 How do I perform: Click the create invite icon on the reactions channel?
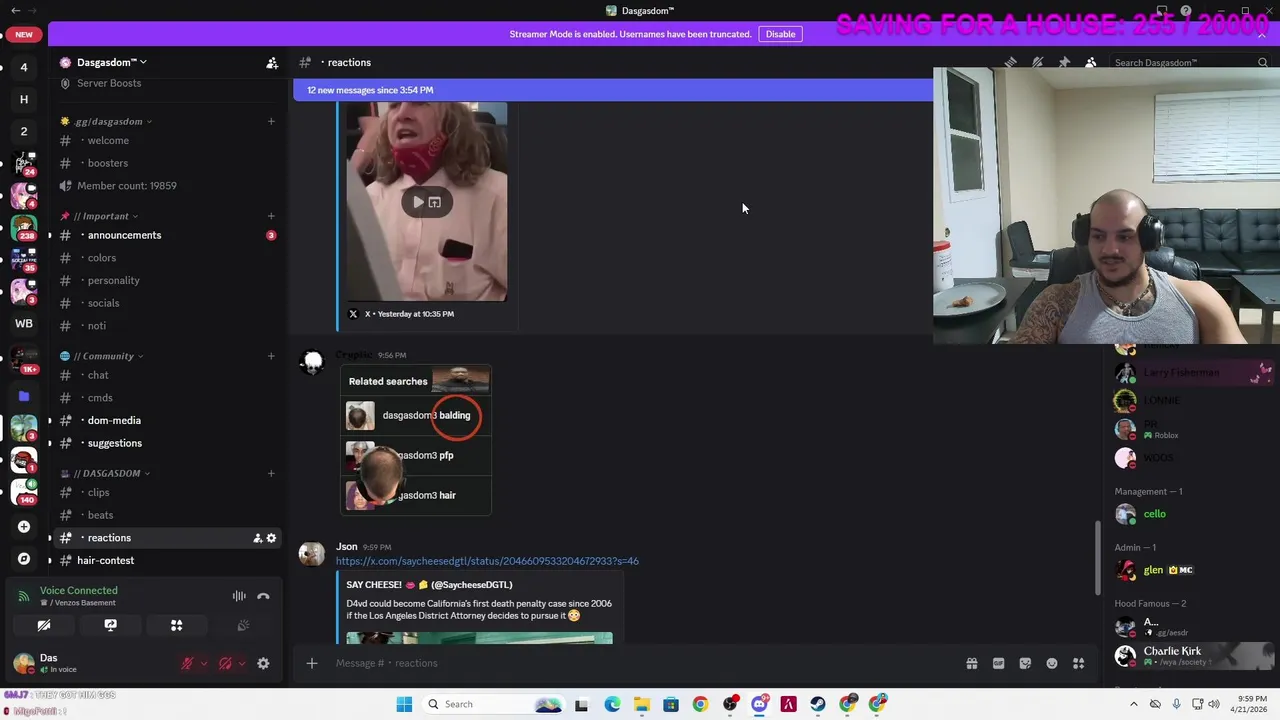coord(257,538)
